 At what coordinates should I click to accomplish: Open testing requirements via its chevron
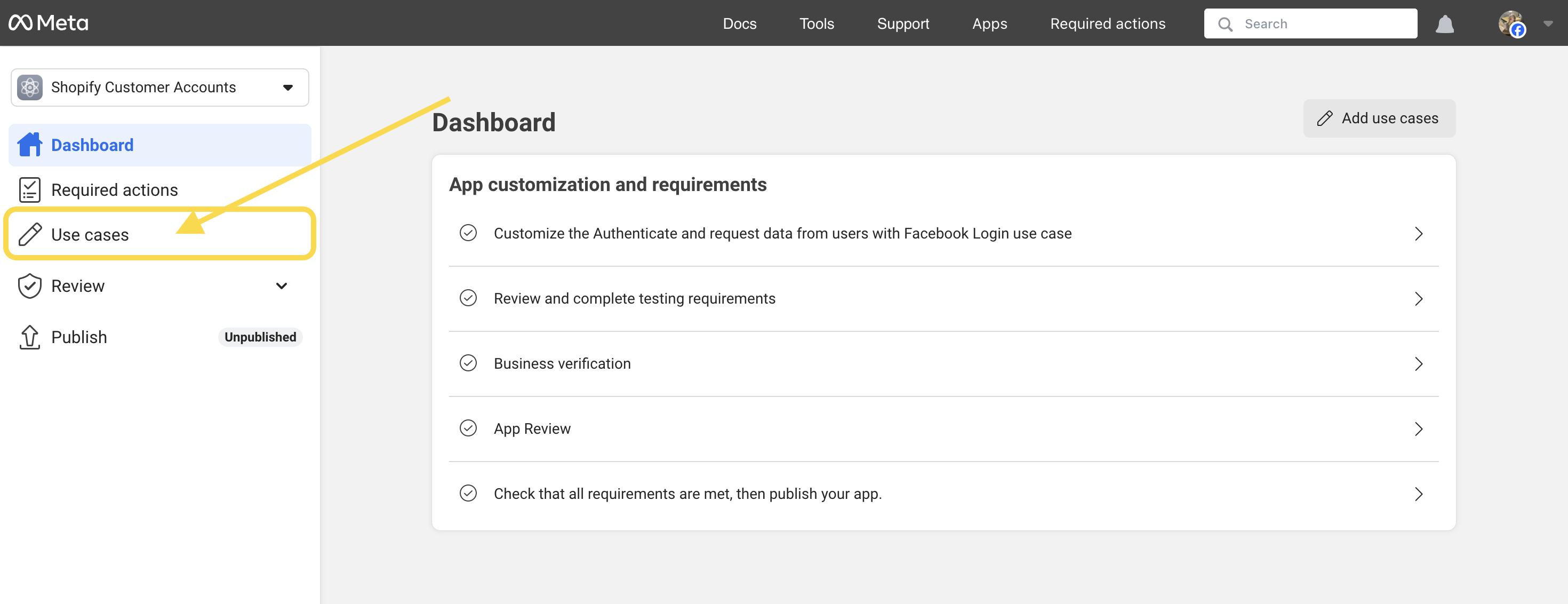1420,298
